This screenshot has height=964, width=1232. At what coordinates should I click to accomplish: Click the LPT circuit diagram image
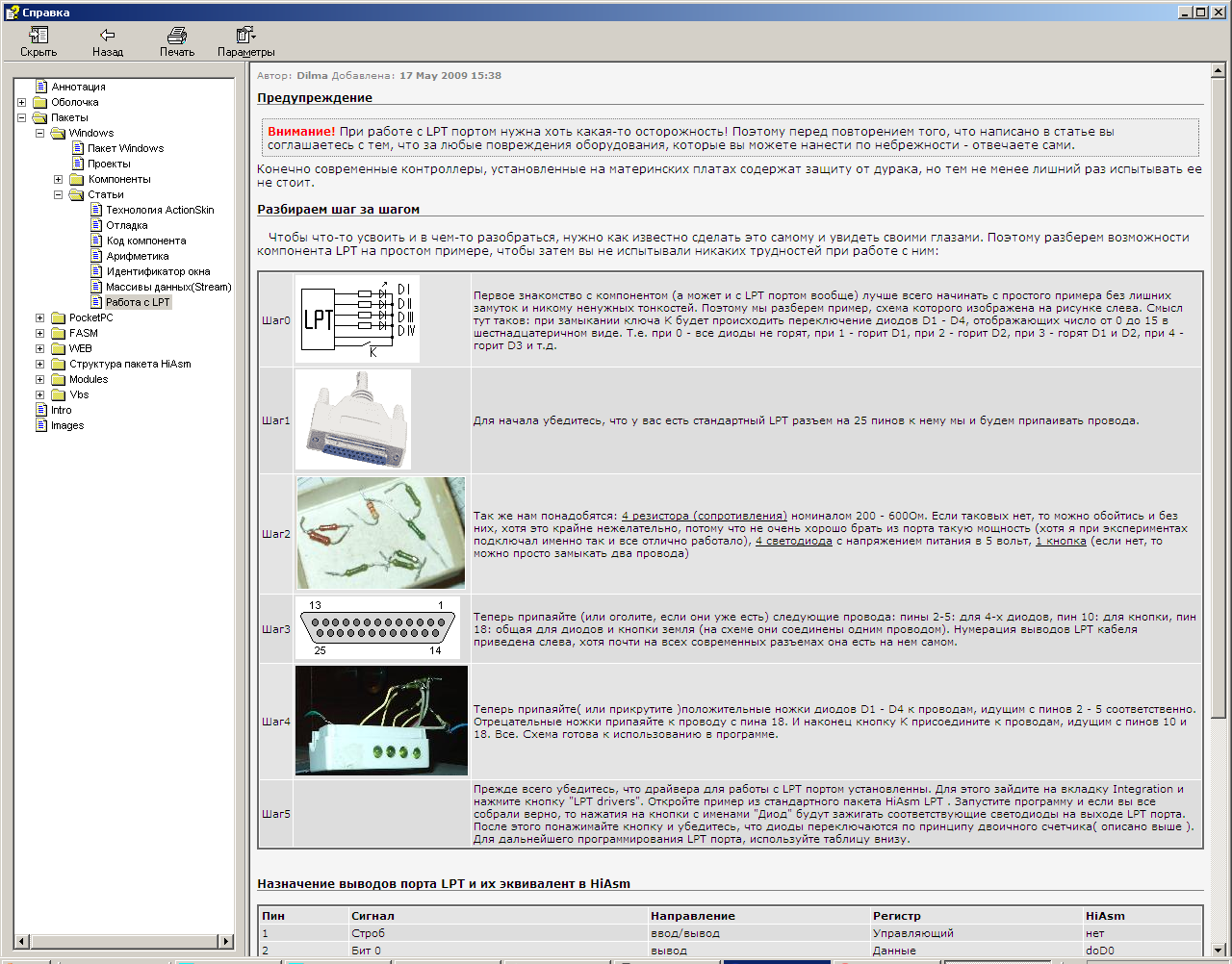(x=357, y=319)
